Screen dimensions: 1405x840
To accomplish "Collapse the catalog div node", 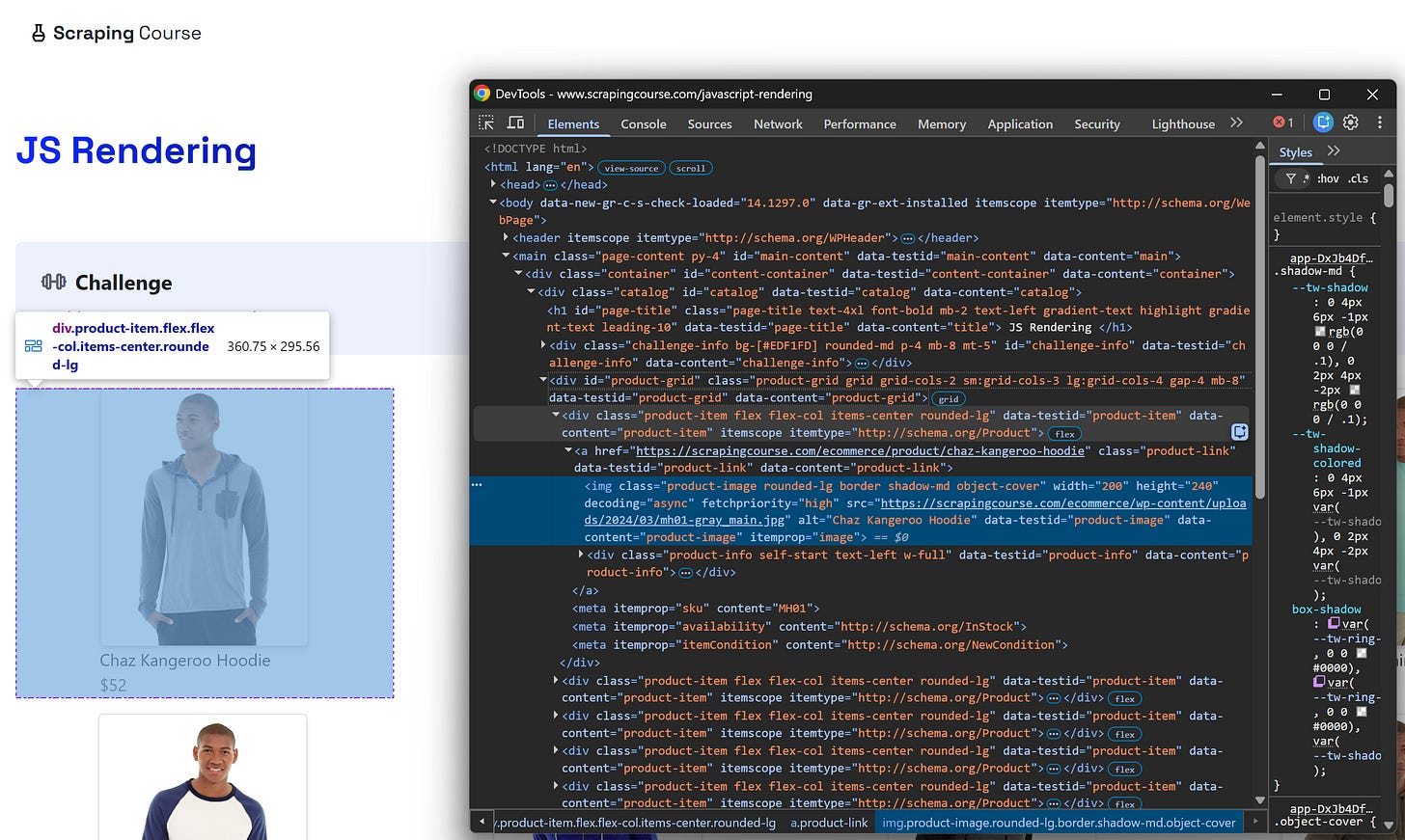I will tap(531, 291).
